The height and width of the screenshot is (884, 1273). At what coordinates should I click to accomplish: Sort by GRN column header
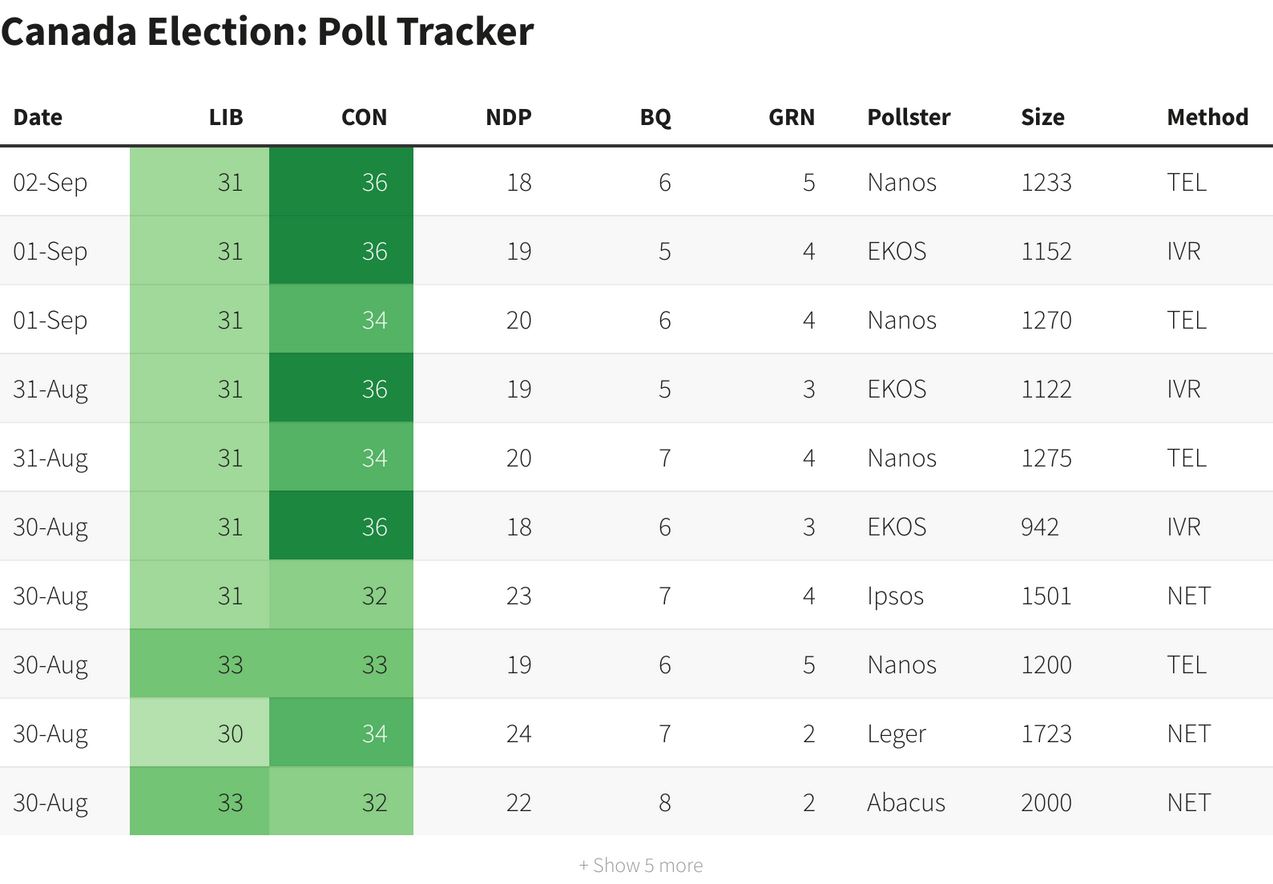(791, 117)
